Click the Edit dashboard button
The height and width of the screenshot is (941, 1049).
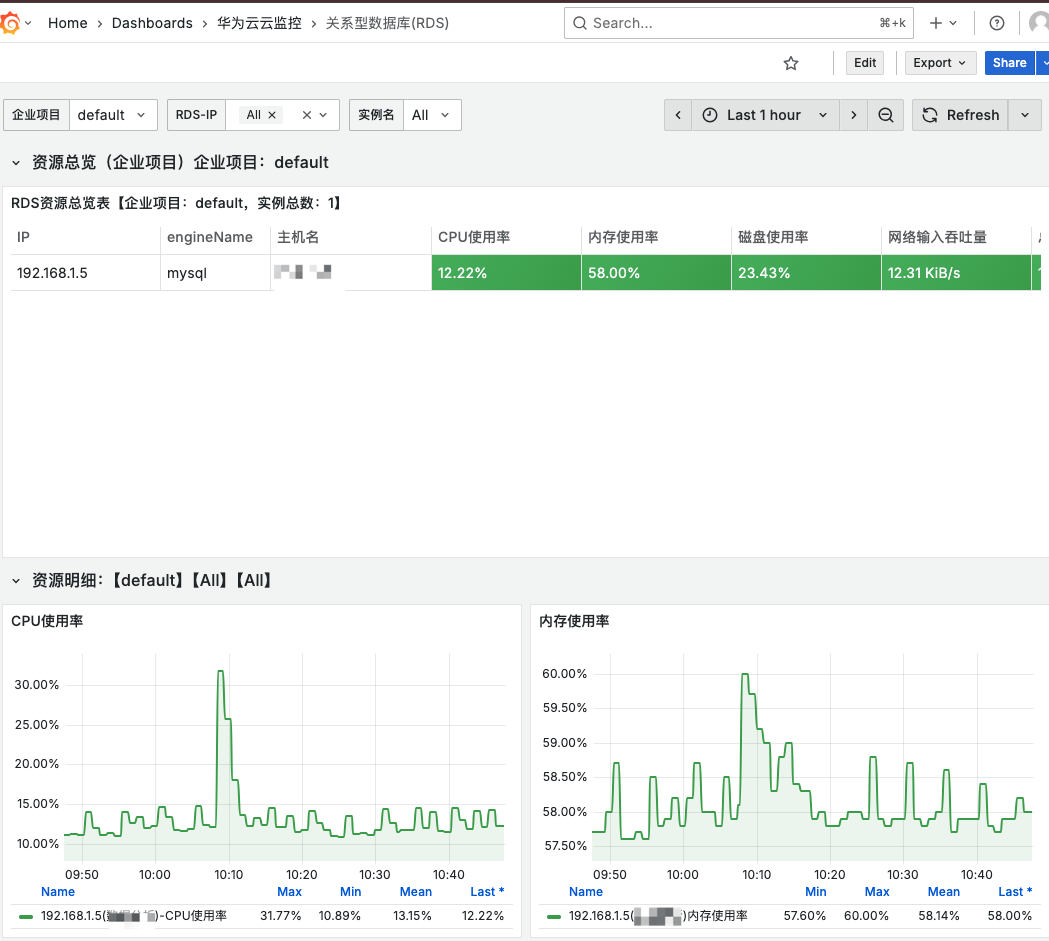(865, 63)
